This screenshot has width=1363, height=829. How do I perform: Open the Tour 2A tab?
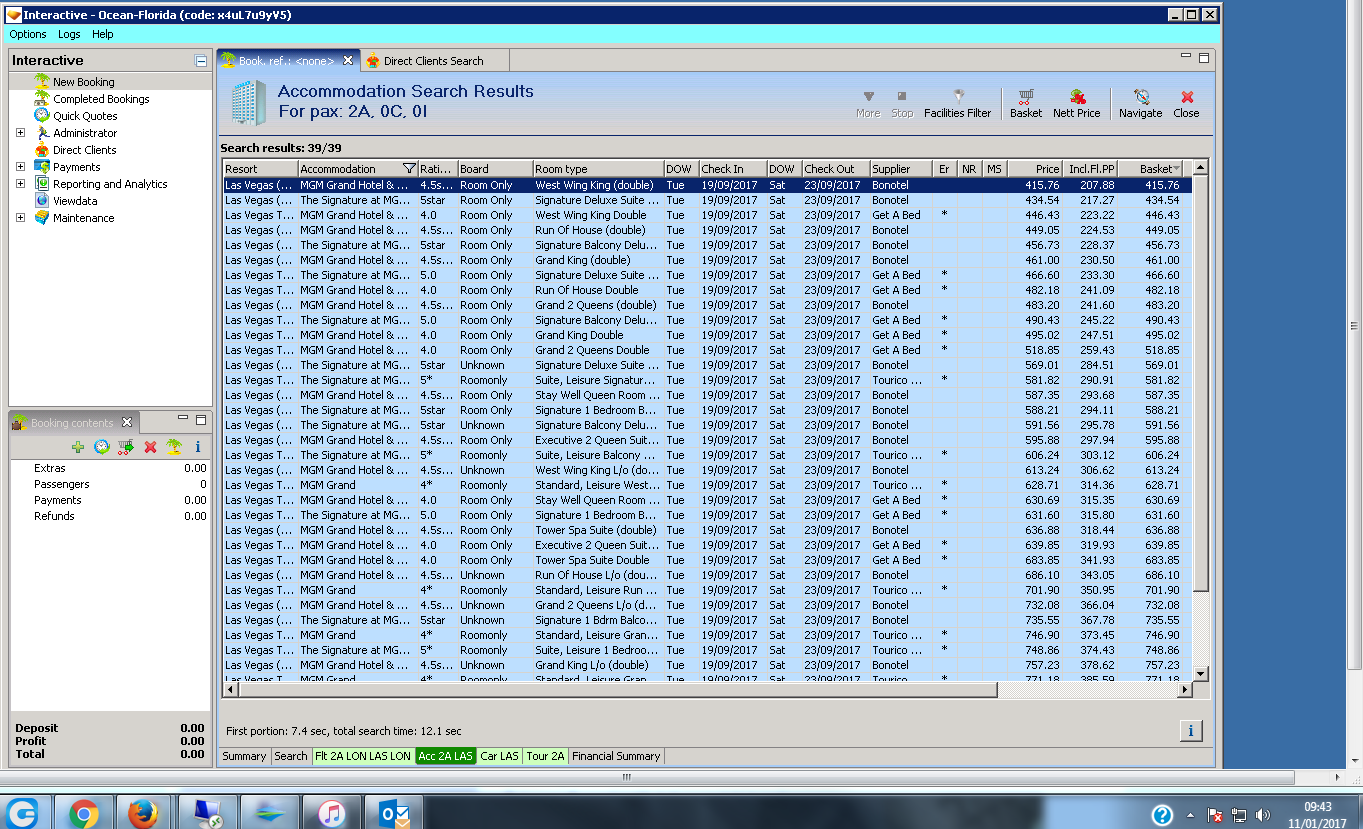click(x=546, y=756)
